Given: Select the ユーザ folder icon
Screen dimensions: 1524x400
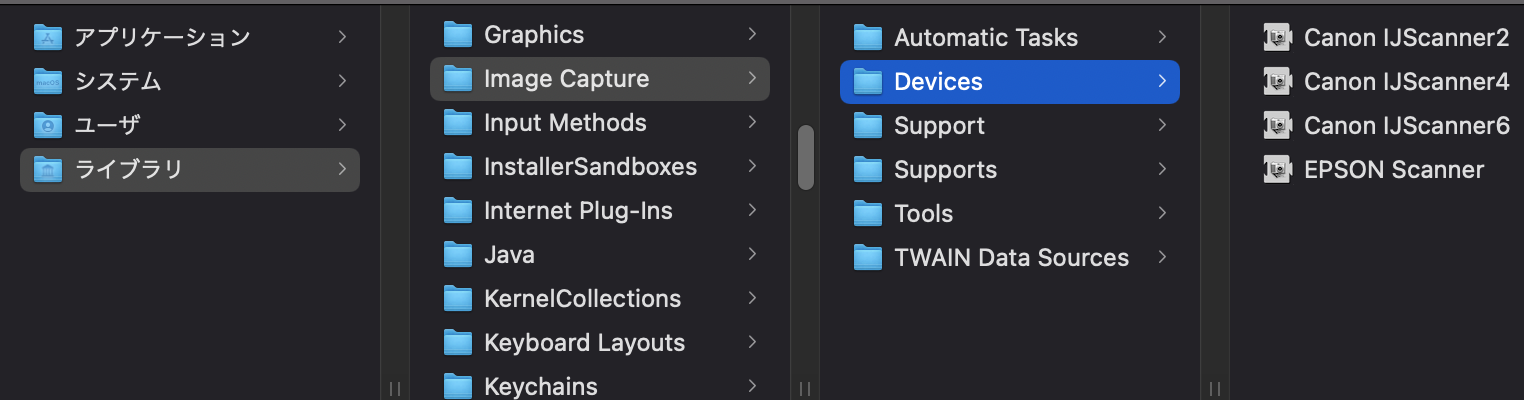Looking at the screenshot, I should coord(48,126).
